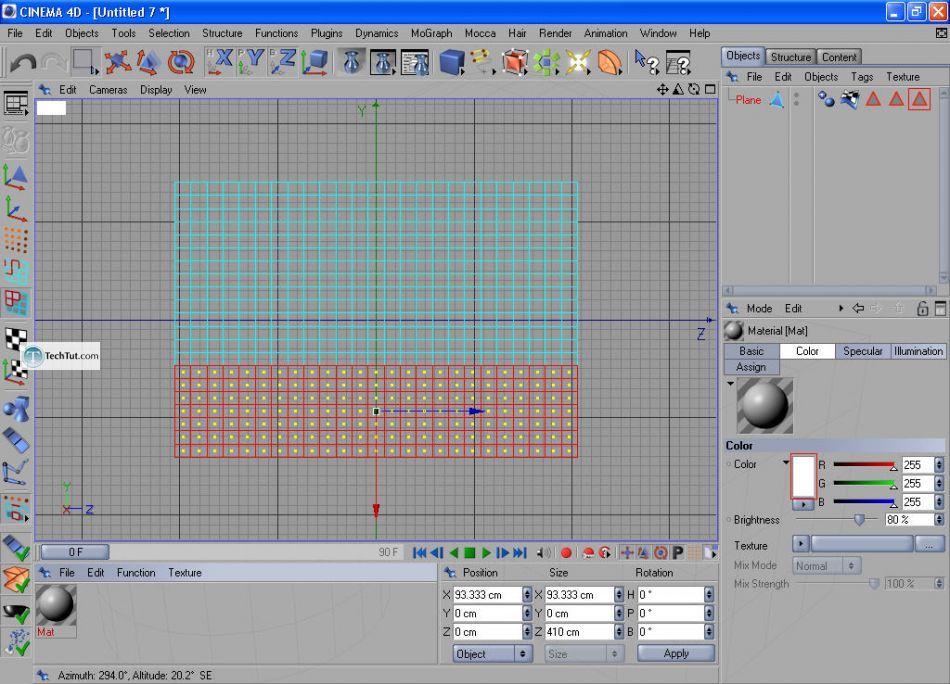Screen dimensions: 950x684
Task: Switch to Edges mode
Action: (x=16, y=271)
